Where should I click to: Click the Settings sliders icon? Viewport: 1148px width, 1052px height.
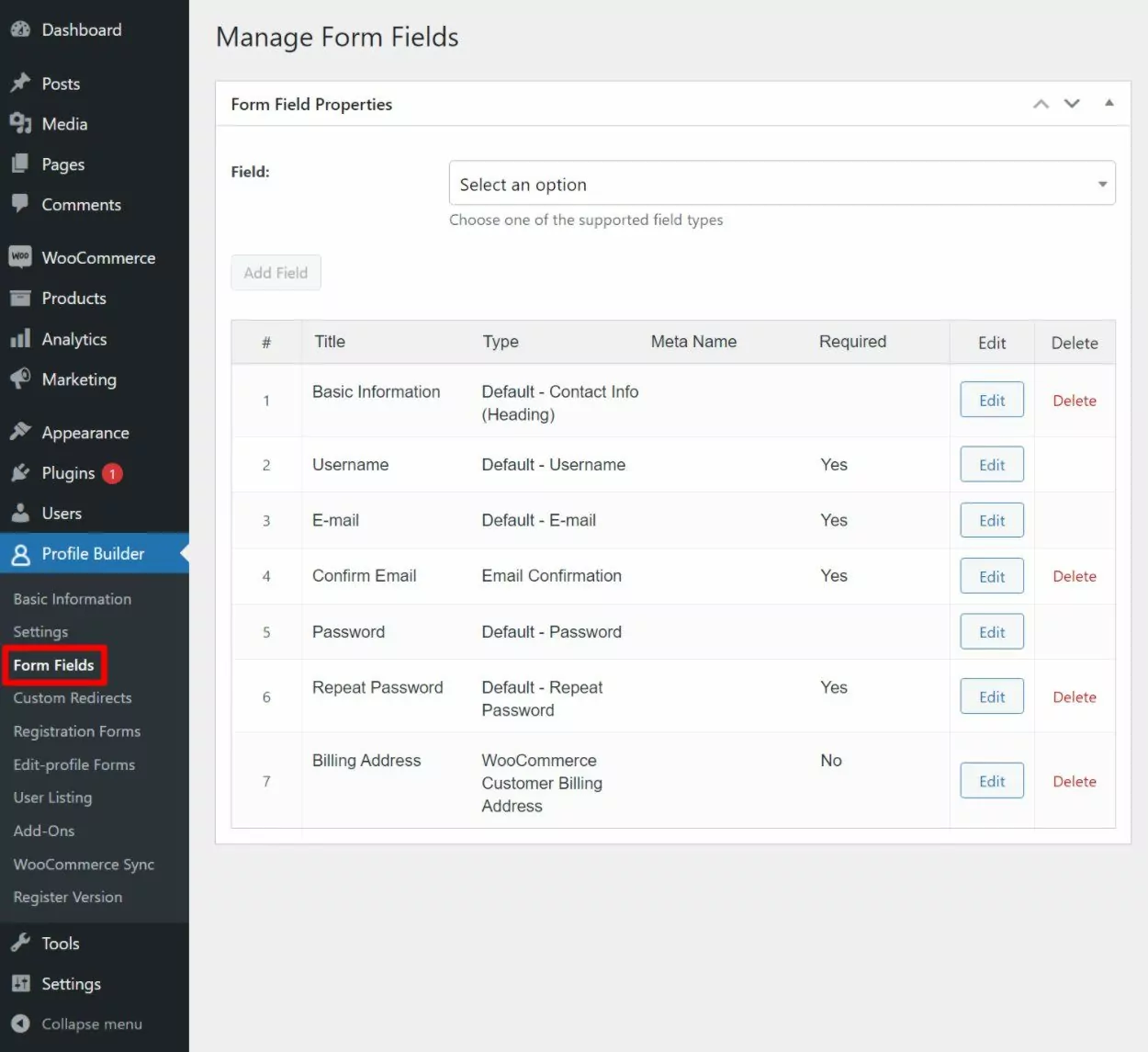pyautogui.click(x=20, y=983)
